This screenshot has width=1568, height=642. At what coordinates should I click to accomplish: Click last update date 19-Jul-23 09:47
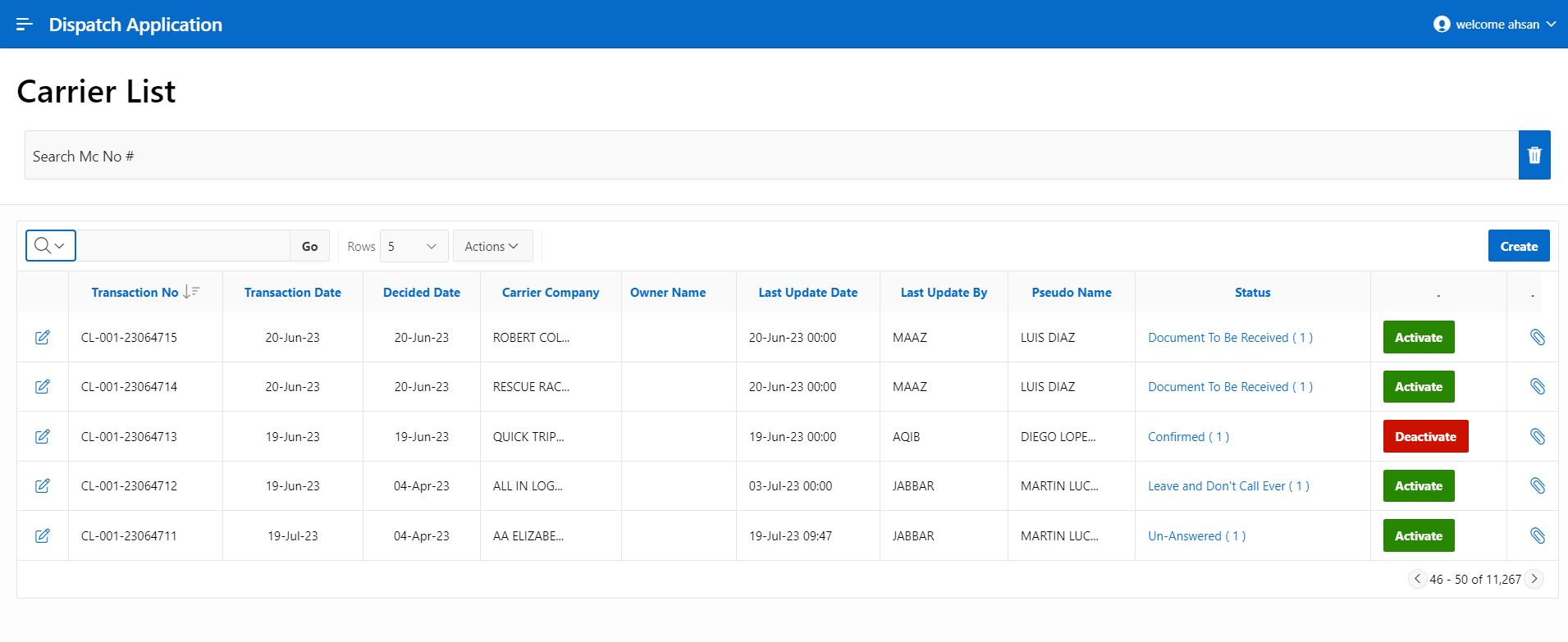tap(790, 535)
